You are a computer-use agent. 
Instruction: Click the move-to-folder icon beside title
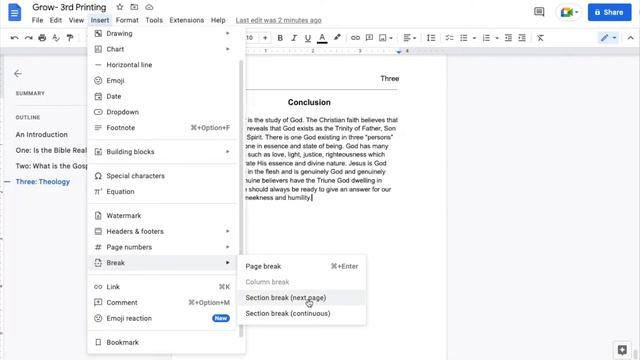pyautogui.click(x=134, y=7)
